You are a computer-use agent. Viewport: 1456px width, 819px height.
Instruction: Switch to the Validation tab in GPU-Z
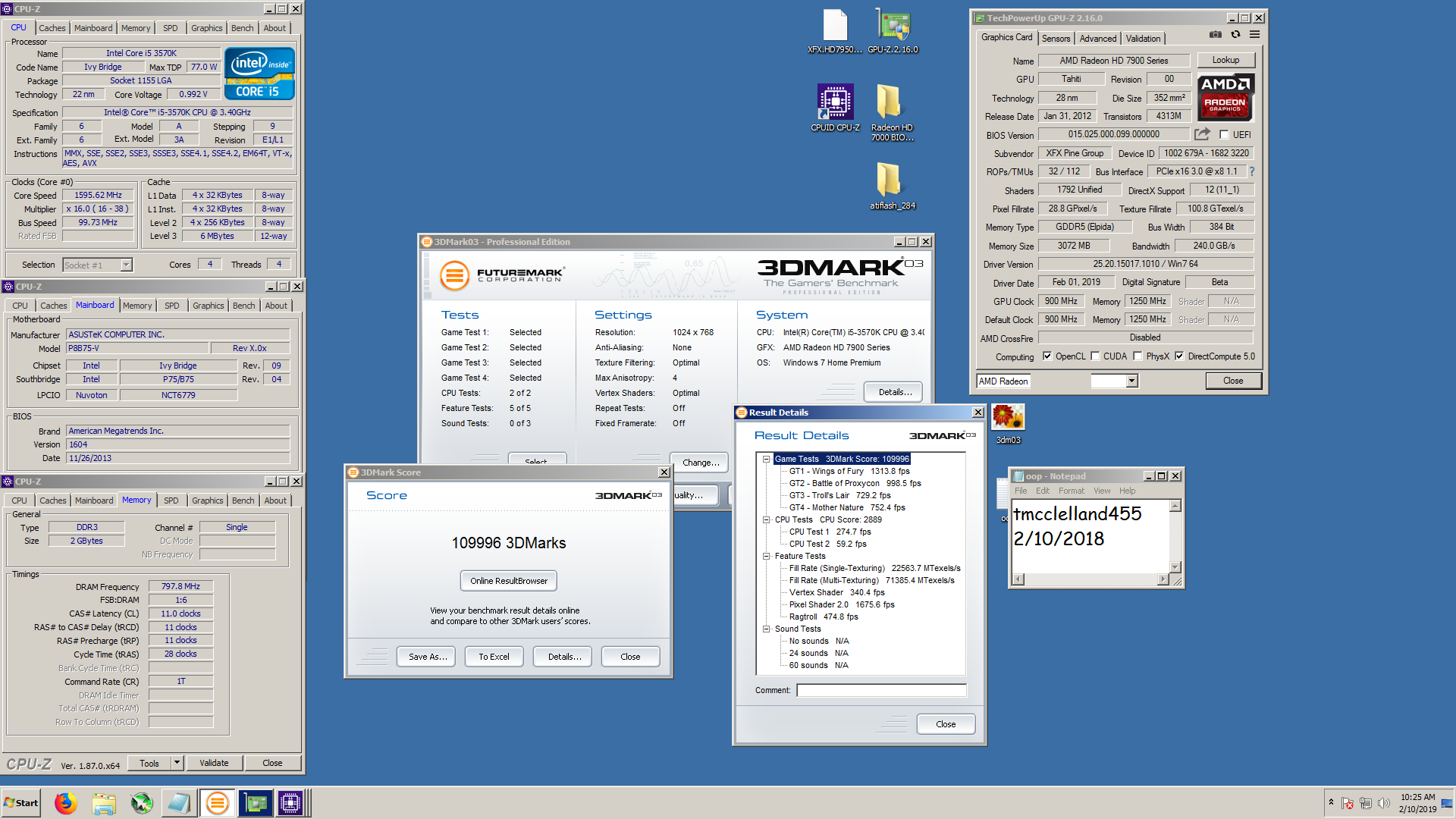click(x=1143, y=38)
